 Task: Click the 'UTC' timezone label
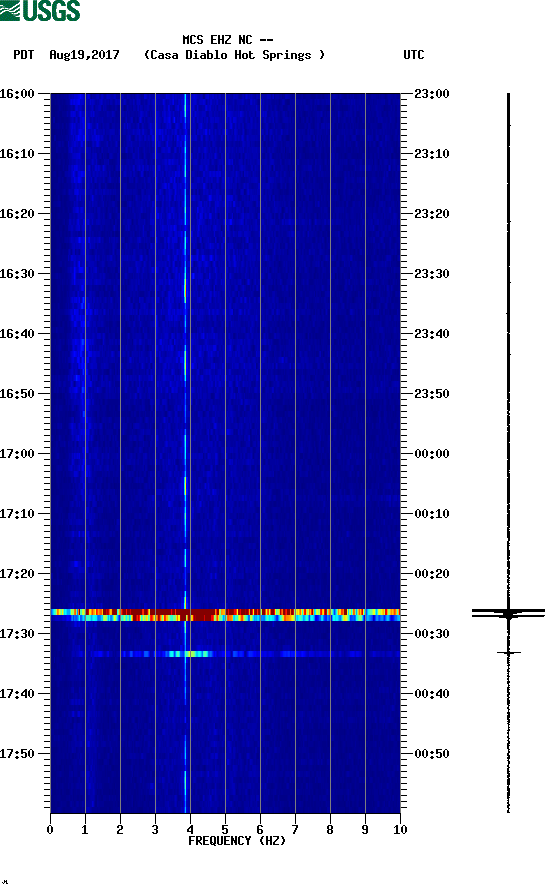coord(414,55)
